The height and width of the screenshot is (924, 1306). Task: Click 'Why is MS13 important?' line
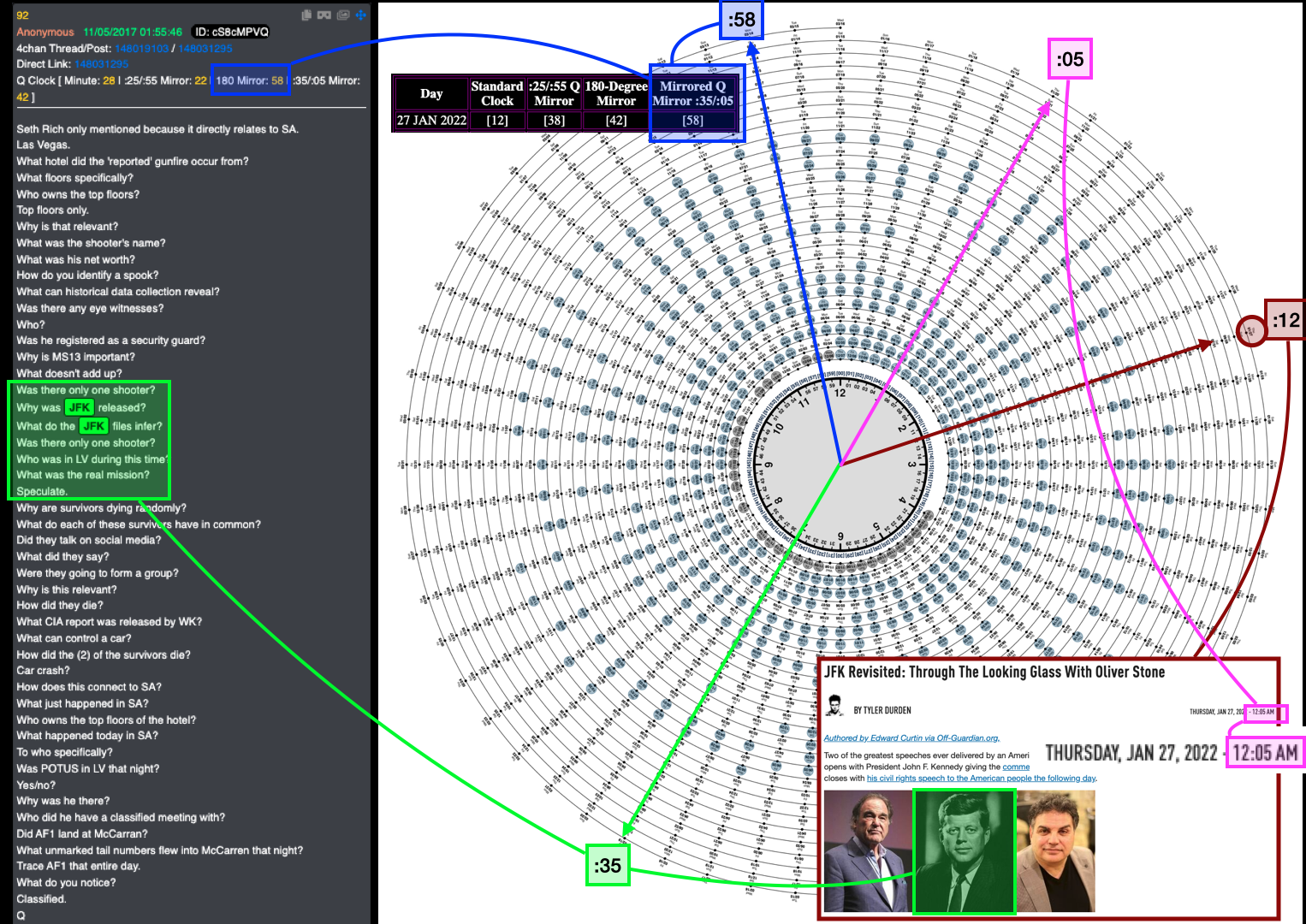75,357
